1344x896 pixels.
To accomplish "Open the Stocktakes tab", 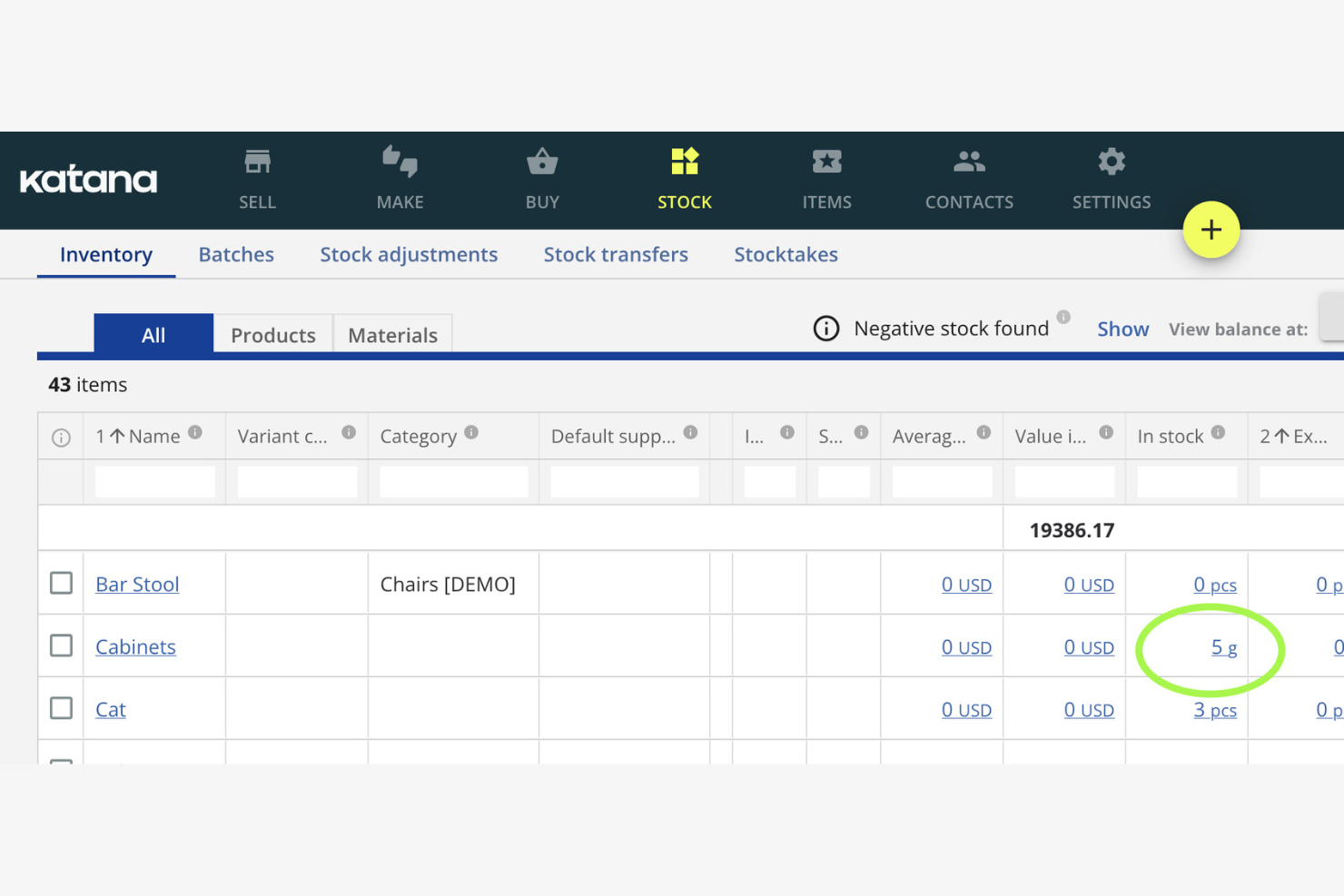I will click(x=786, y=254).
